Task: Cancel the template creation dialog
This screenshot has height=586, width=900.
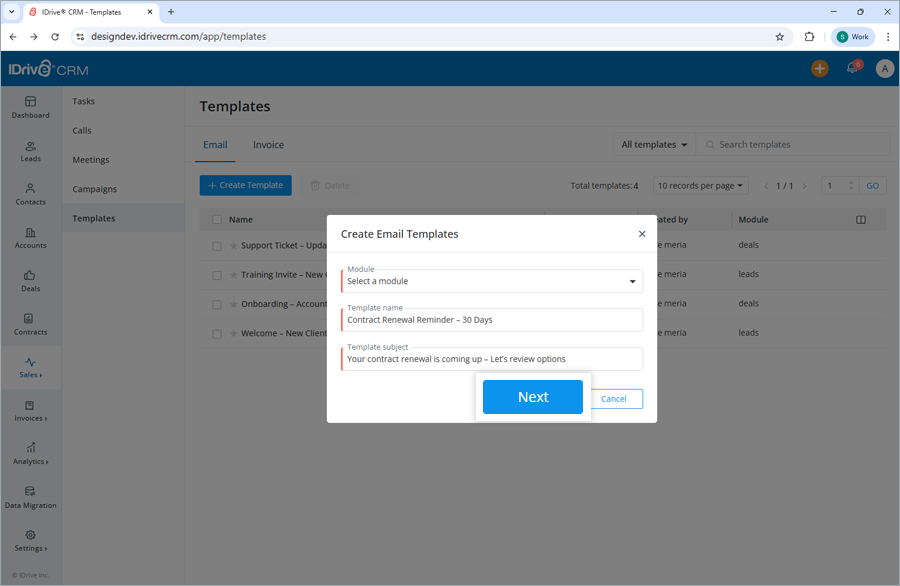Action: coord(617,398)
